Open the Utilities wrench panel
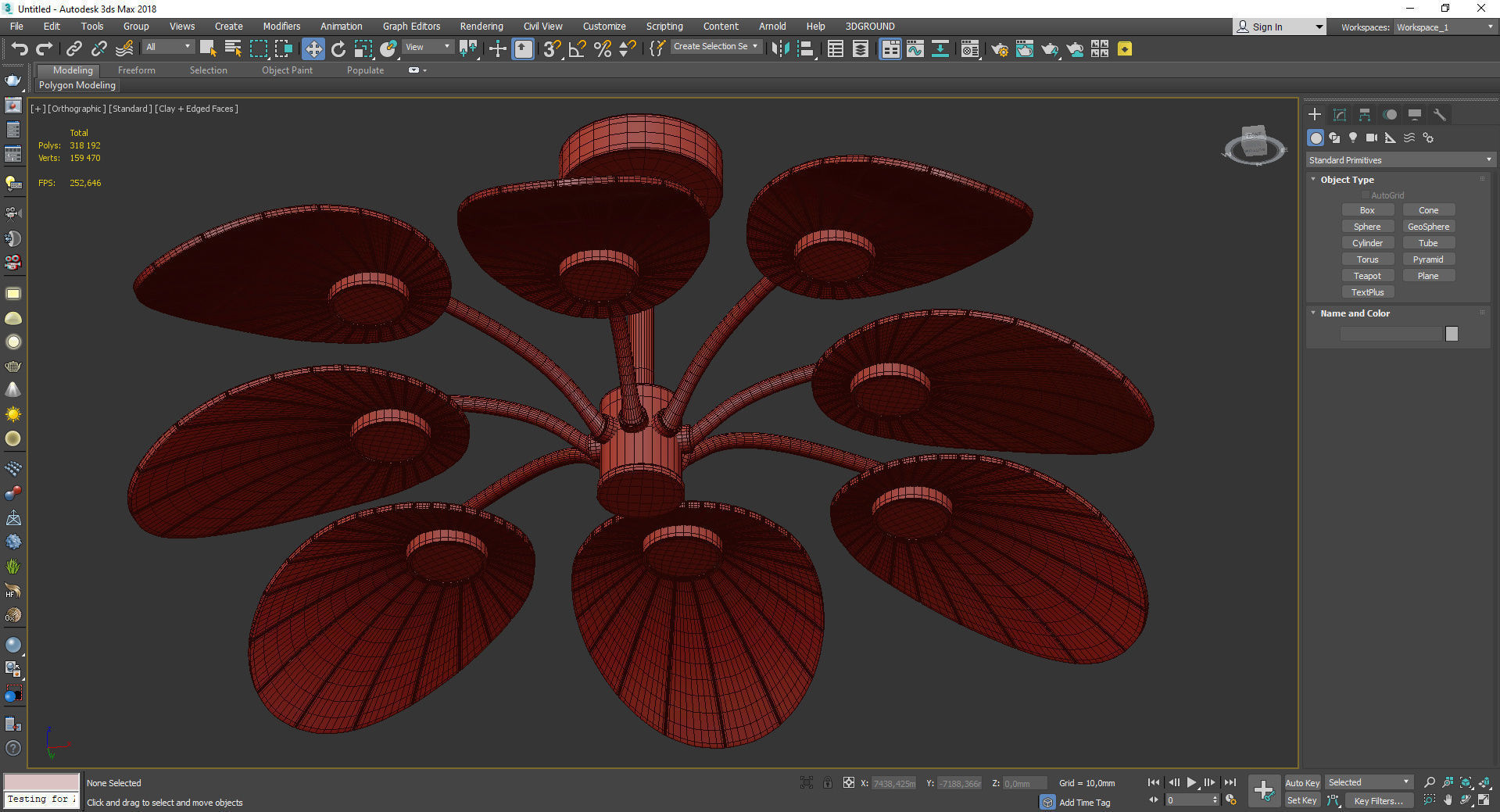Image resolution: width=1500 pixels, height=812 pixels. click(x=1440, y=115)
